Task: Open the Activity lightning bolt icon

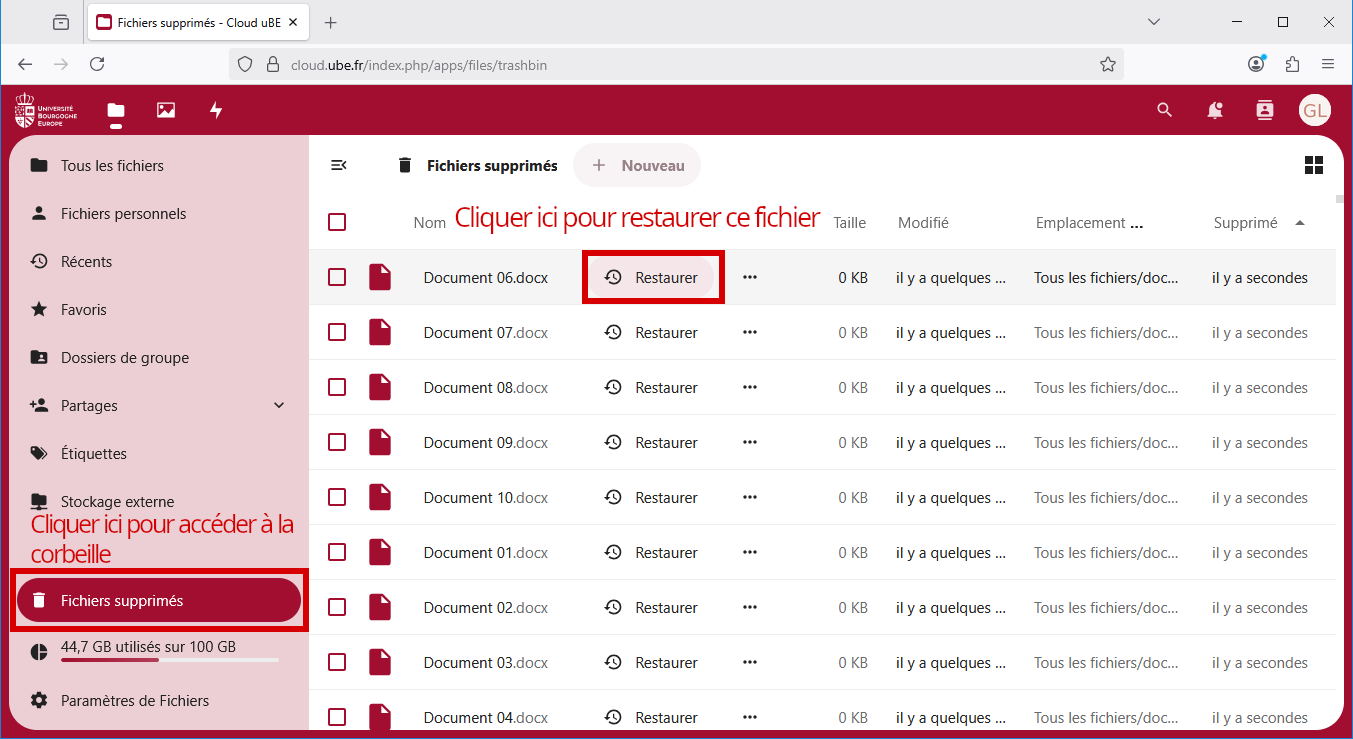Action: pos(216,111)
